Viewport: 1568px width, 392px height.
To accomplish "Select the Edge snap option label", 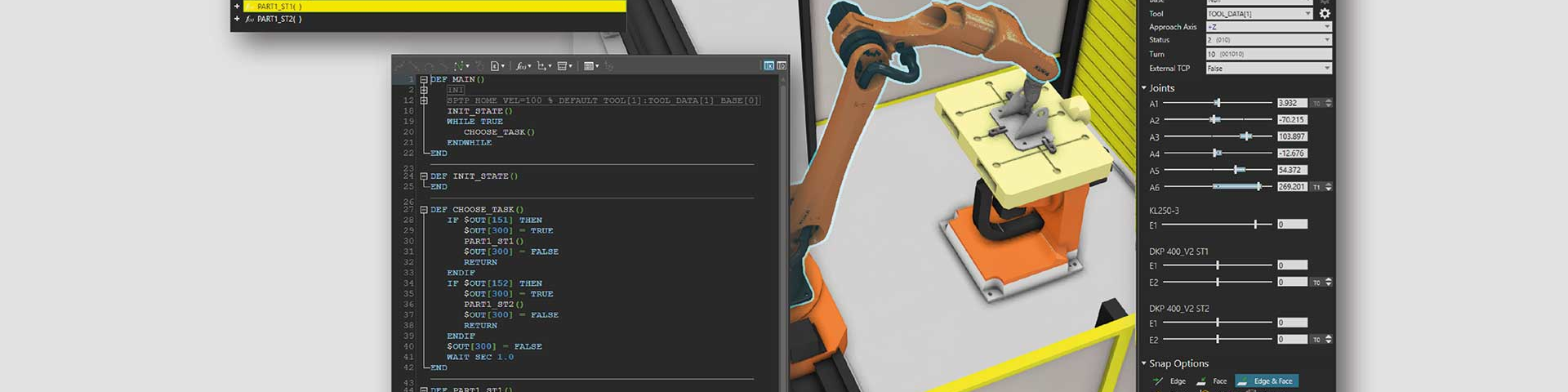I will point(1178,381).
